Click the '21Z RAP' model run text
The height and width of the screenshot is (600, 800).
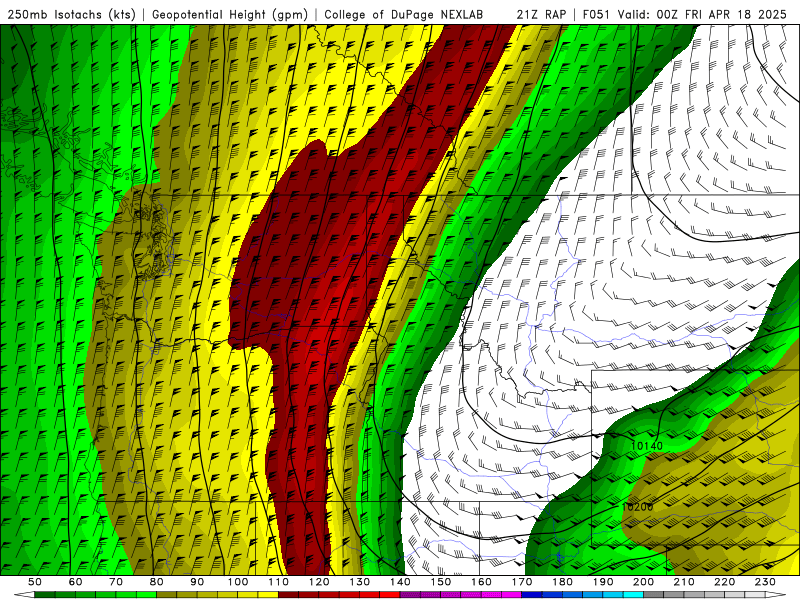tap(541, 14)
